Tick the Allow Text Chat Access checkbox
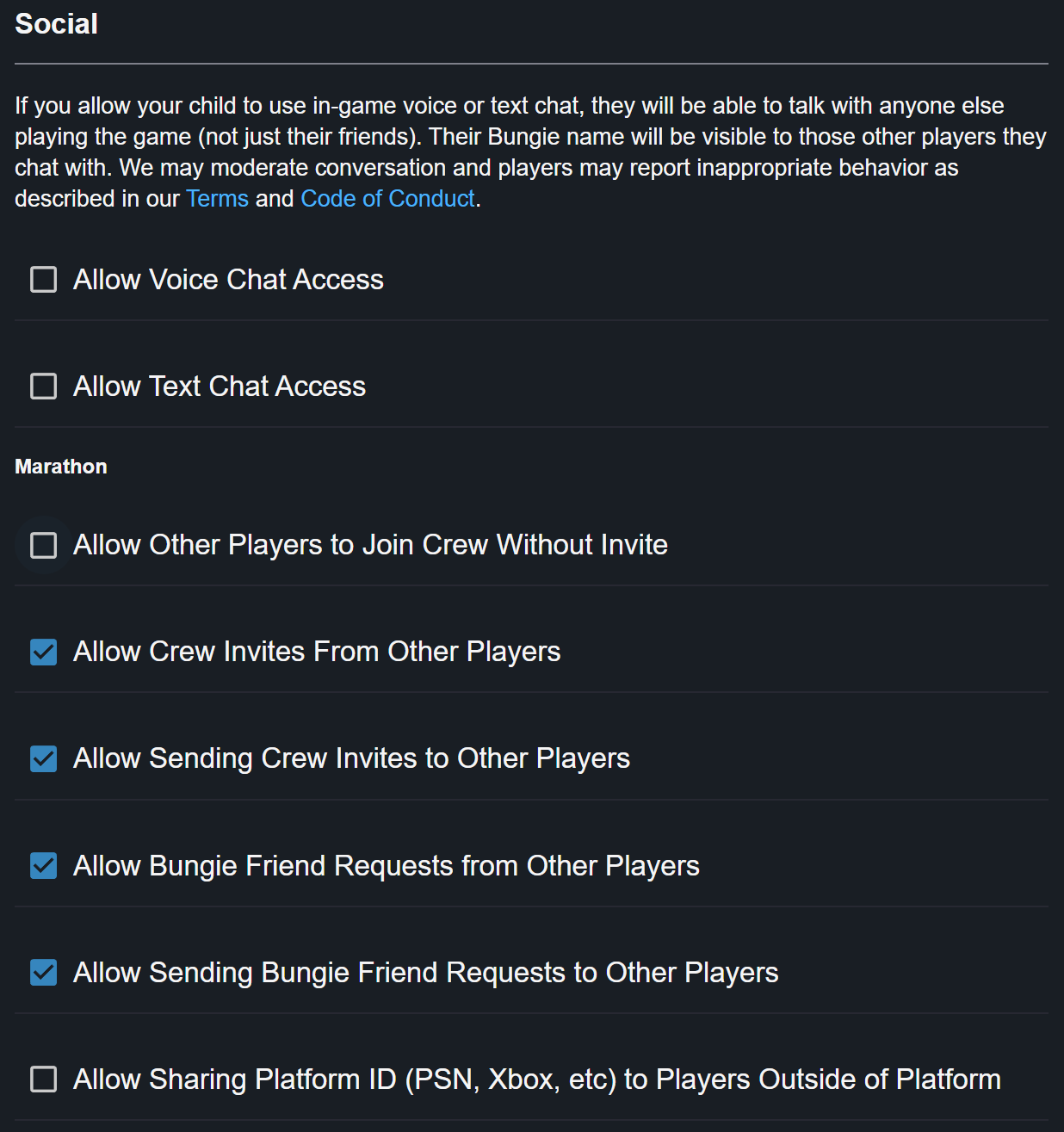The image size is (1064, 1132). [x=44, y=387]
